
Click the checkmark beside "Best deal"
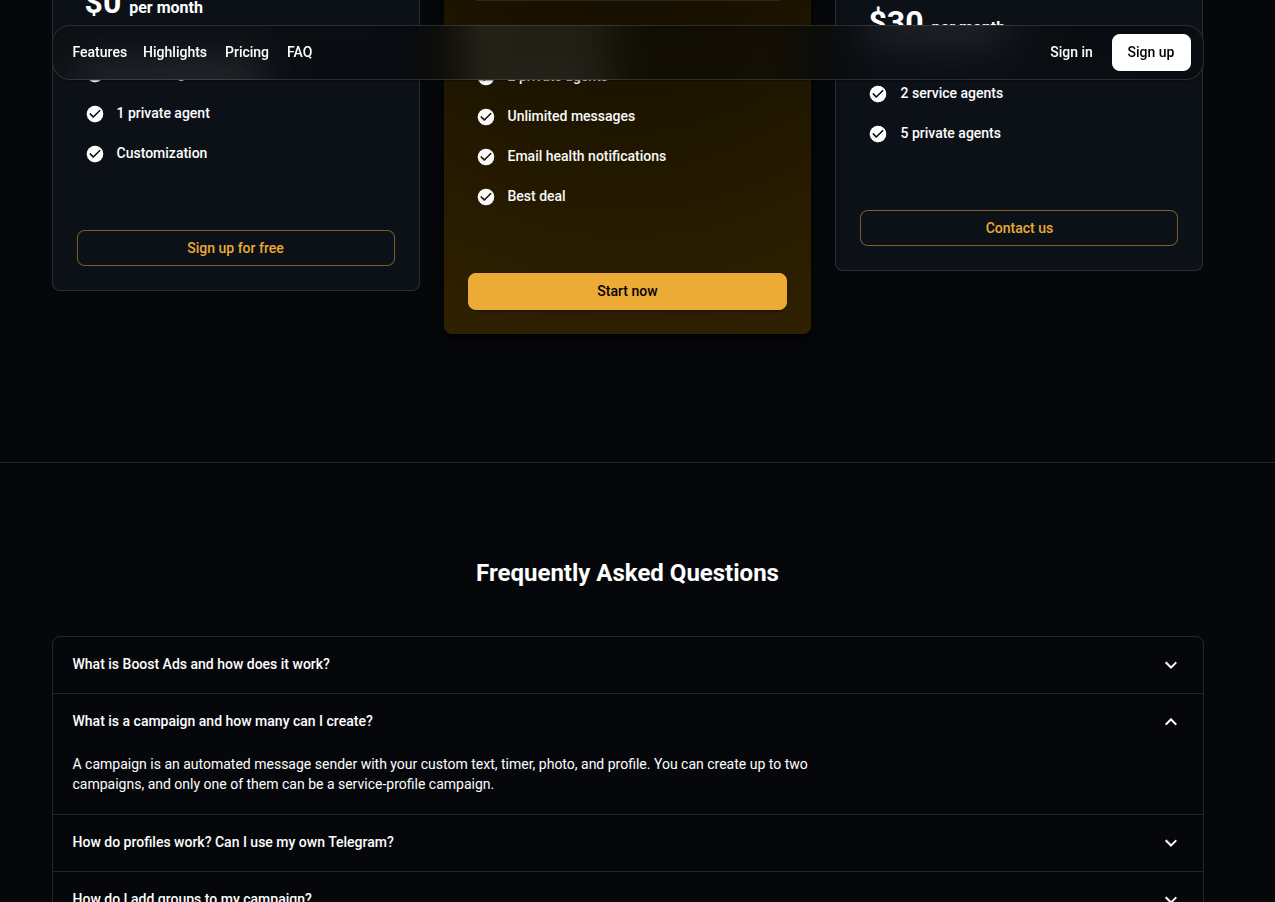pyautogui.click(x=486, y=196)
